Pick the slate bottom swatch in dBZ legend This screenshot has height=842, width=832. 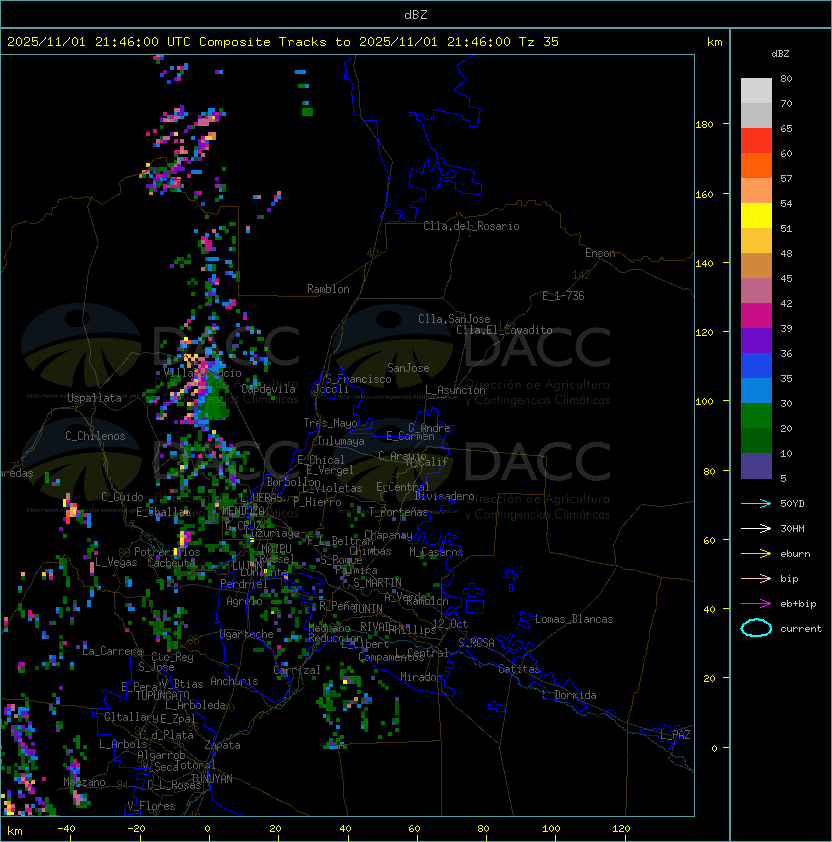(x=756, y=466)
